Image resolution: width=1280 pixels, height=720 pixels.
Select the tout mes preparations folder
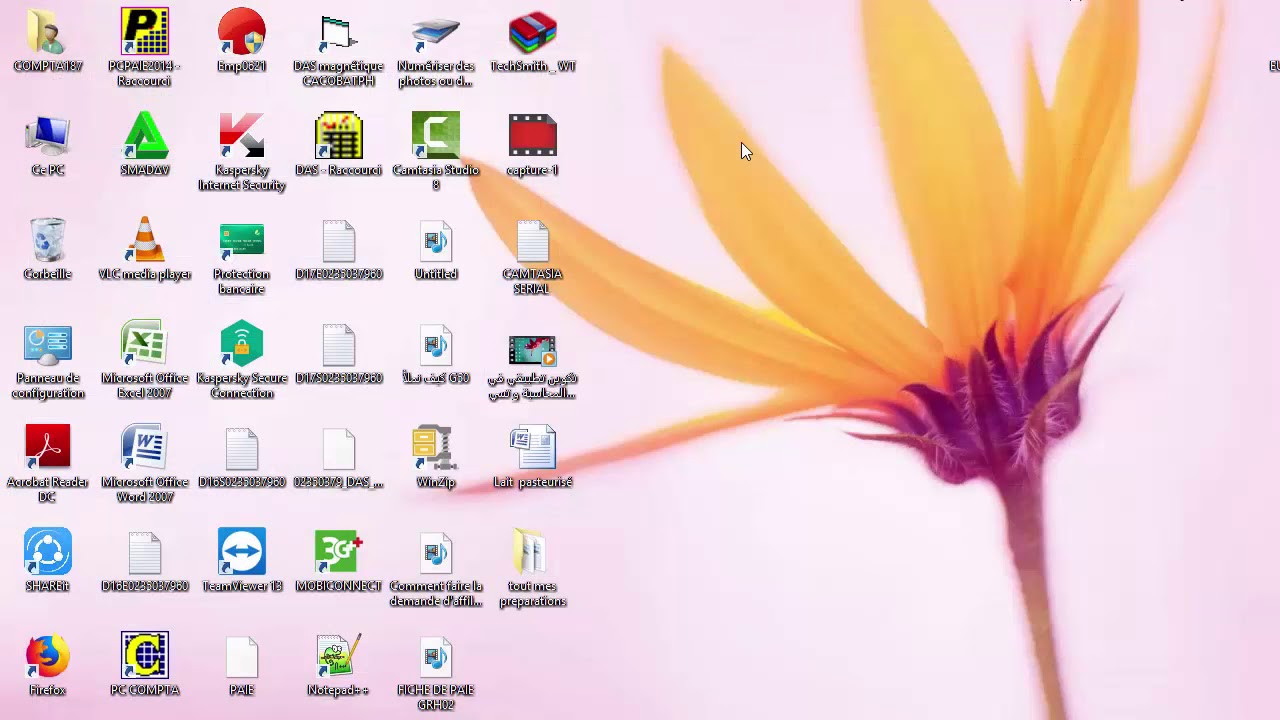(533, 552)
